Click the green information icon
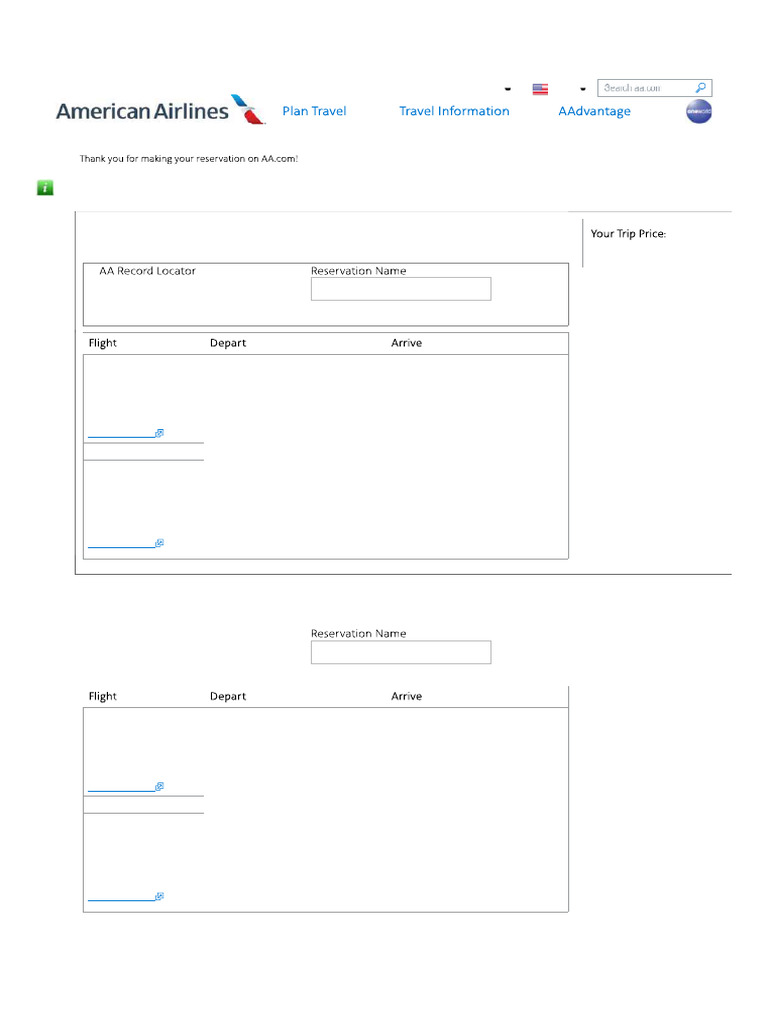This screenshot has width=768, height=1024. pyautogui.click(x=45, y=188)
